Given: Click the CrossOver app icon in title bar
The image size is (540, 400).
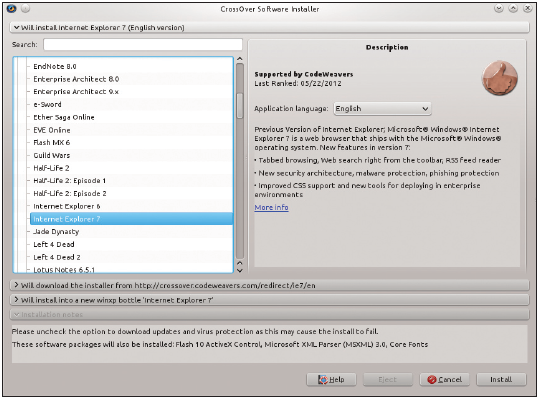Looking at the screenshot, I should (11, 9).
